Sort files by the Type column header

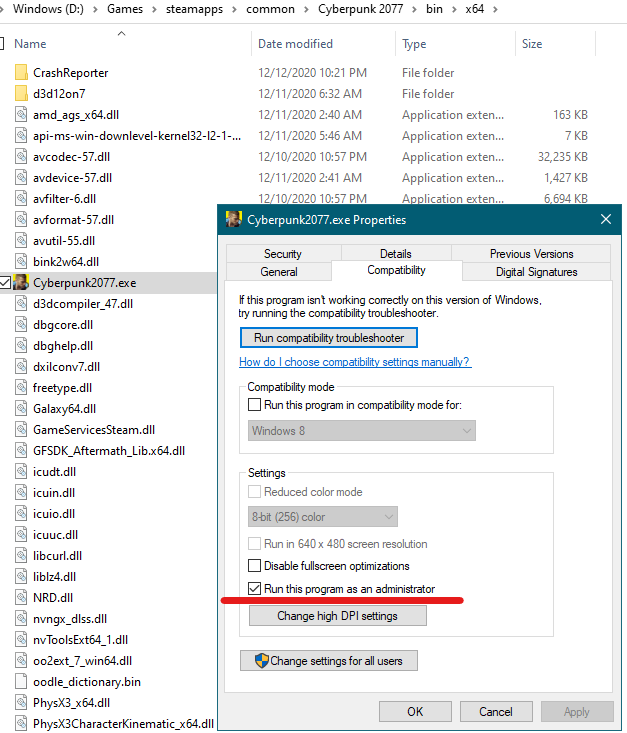point(414,43)
